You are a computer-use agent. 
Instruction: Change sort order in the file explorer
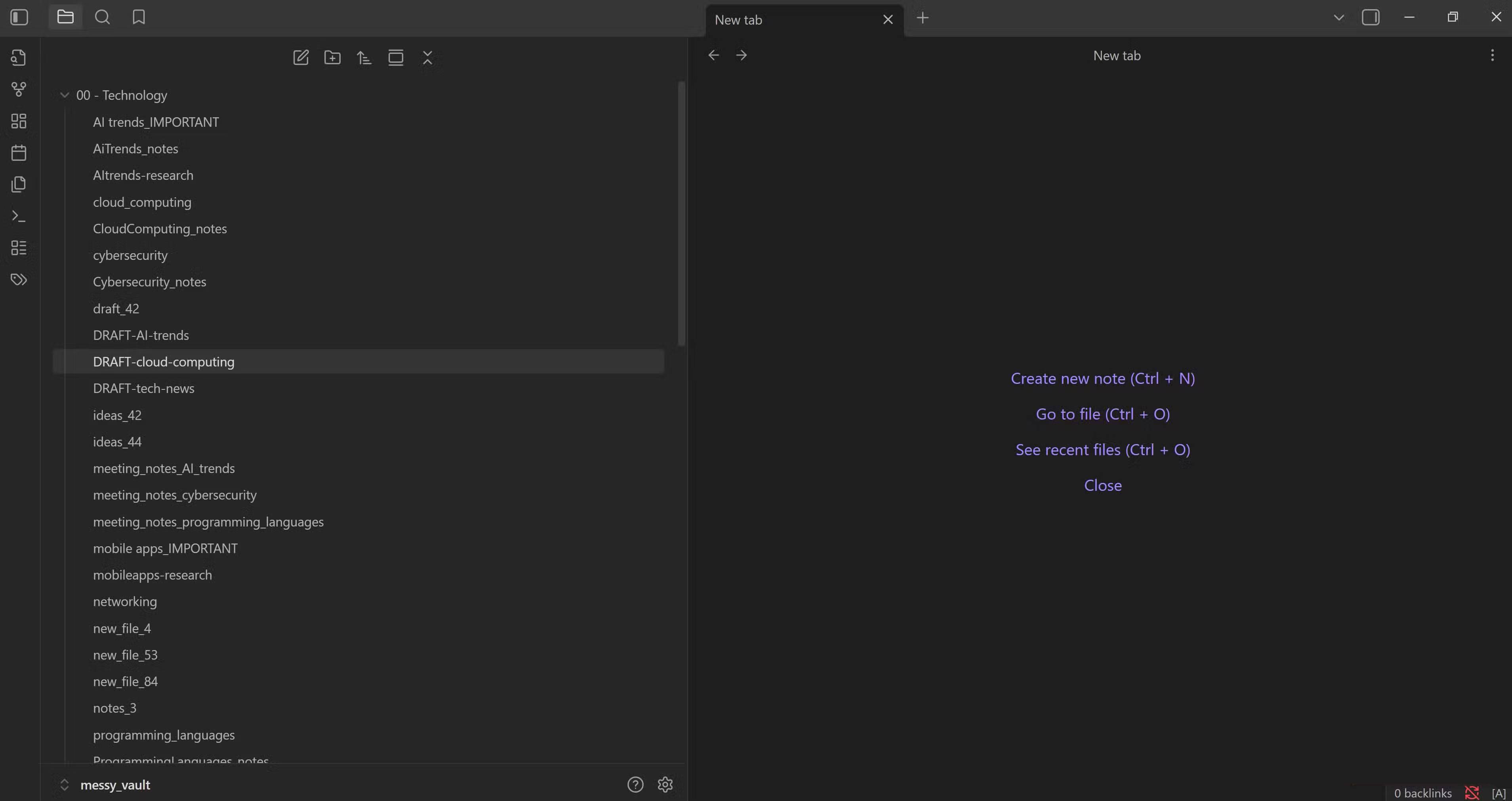[364, 57]
